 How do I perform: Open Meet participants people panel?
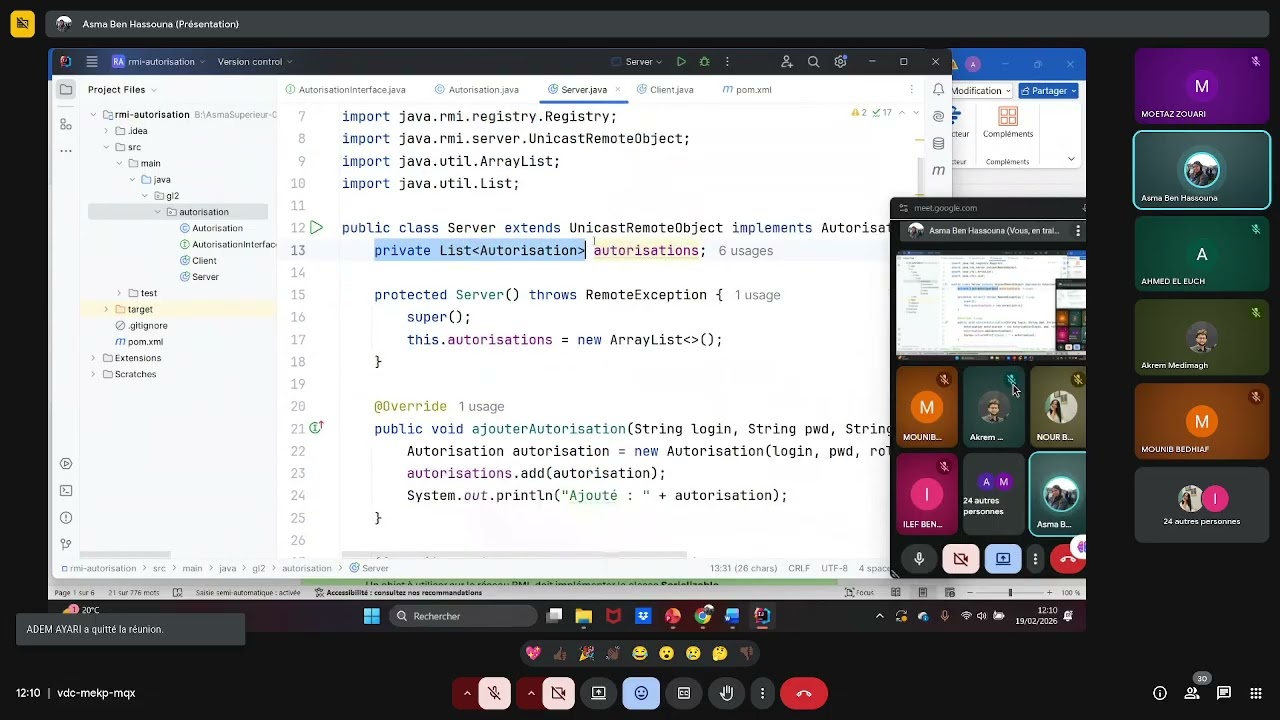(x=1192, y=693)
